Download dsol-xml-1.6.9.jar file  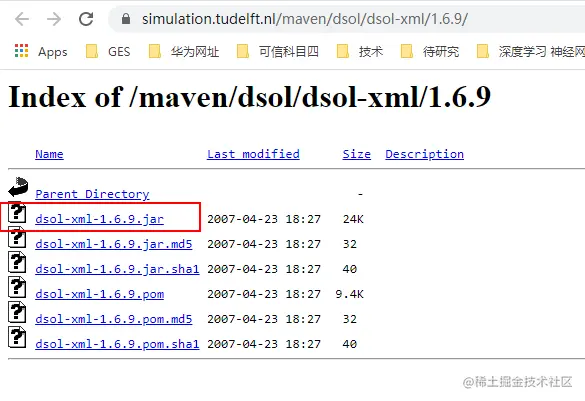coord(100,219)
